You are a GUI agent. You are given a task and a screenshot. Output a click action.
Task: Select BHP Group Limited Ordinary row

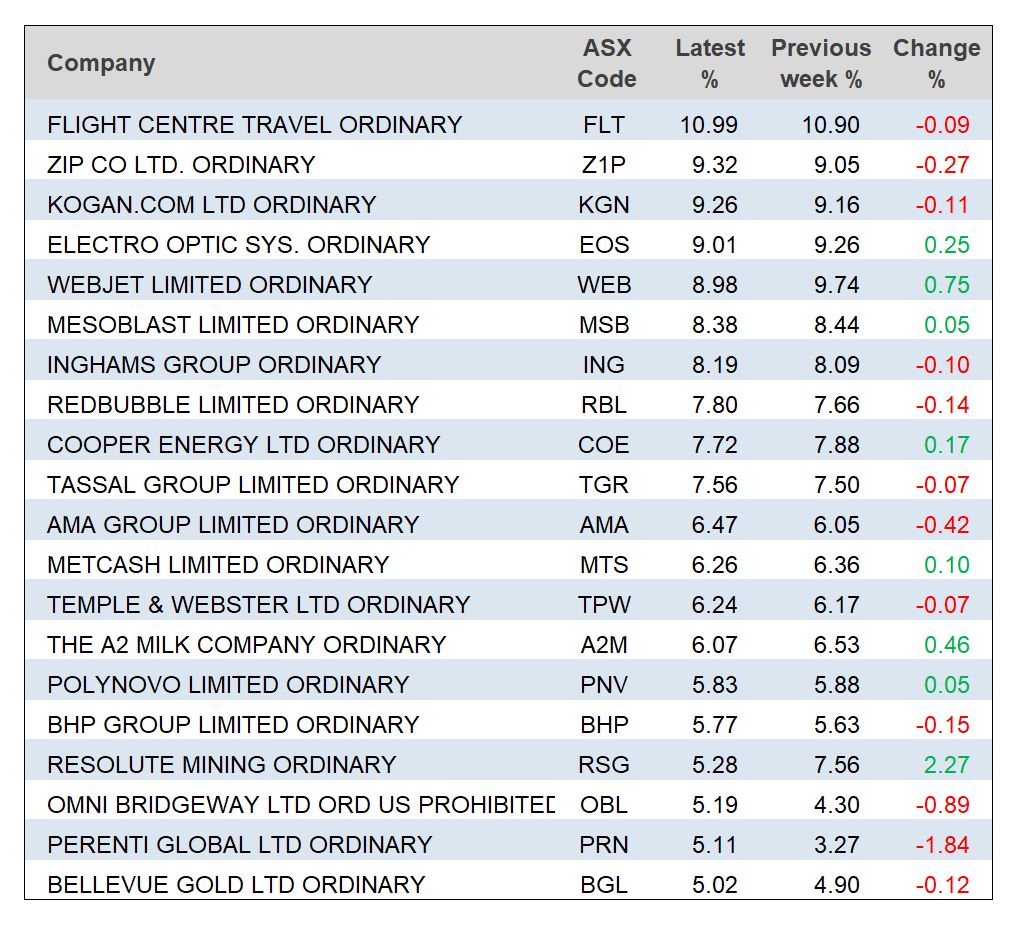pos(232,725)
